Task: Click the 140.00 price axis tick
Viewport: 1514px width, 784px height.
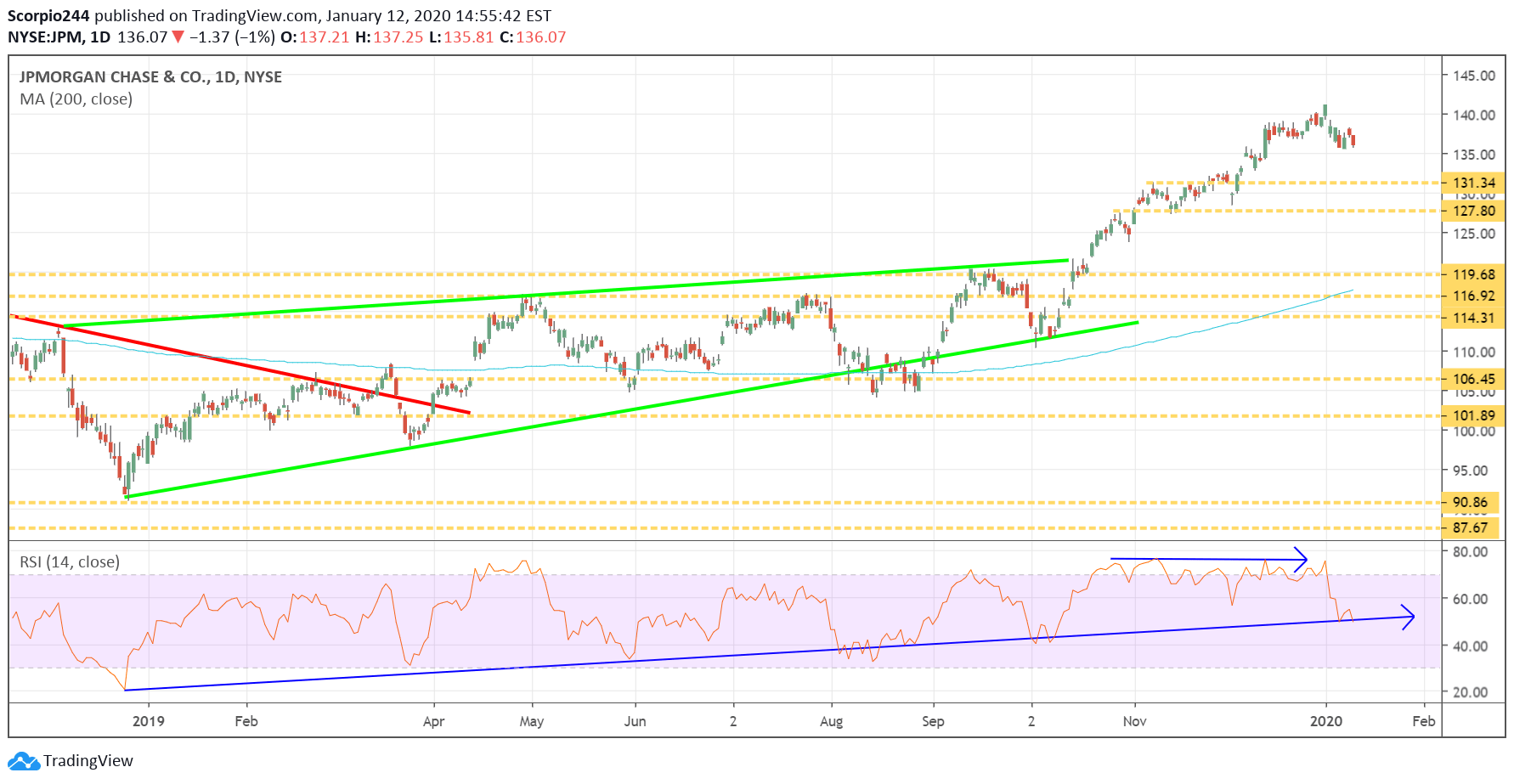Action: pos(1474,116)
